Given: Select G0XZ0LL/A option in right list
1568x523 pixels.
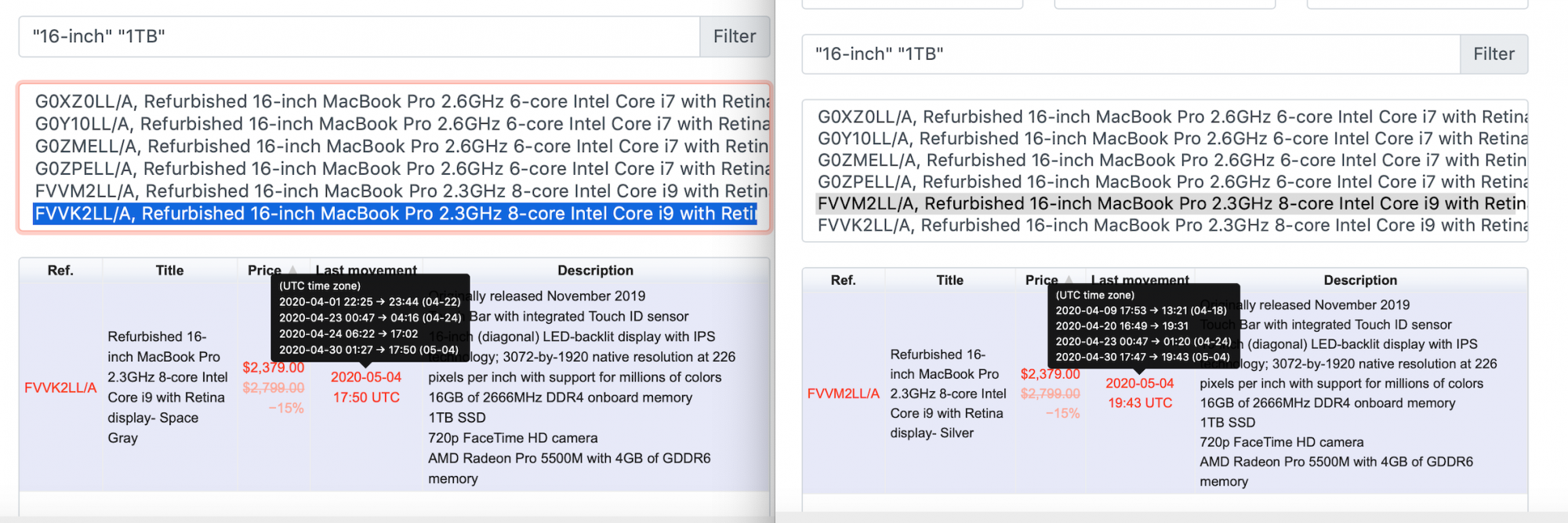Looking at the screenshot, I should 1171,117.
